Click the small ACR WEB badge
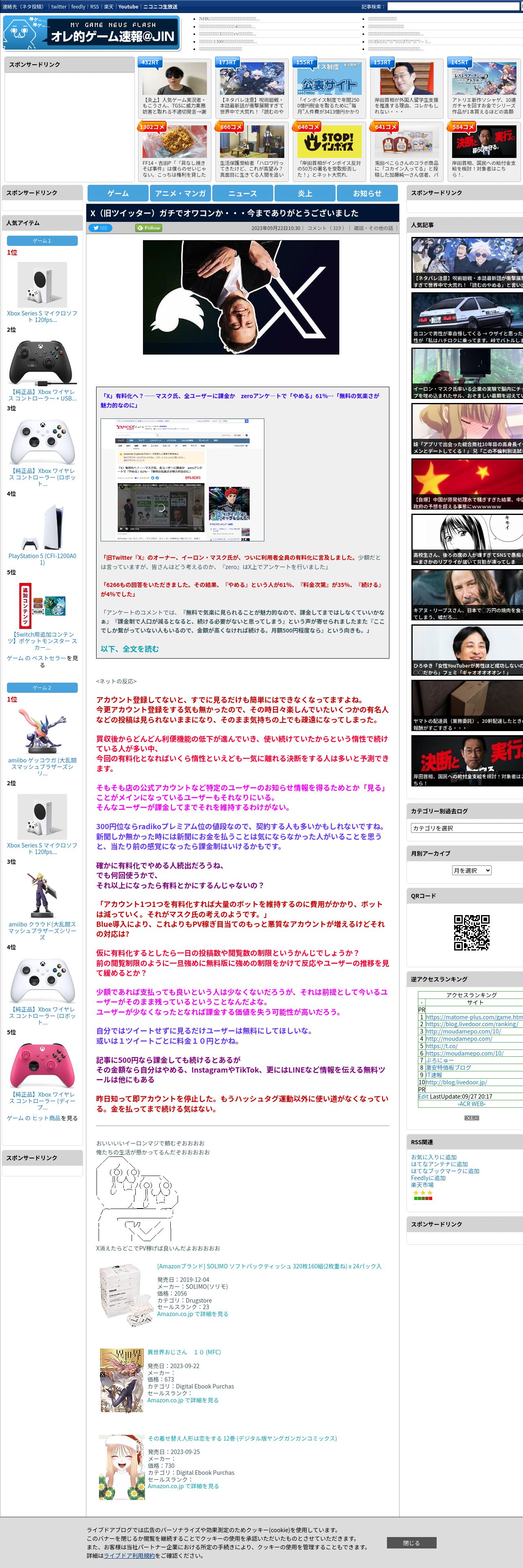The height and width of the screenshot is (1568, 523). [471, 1118]
